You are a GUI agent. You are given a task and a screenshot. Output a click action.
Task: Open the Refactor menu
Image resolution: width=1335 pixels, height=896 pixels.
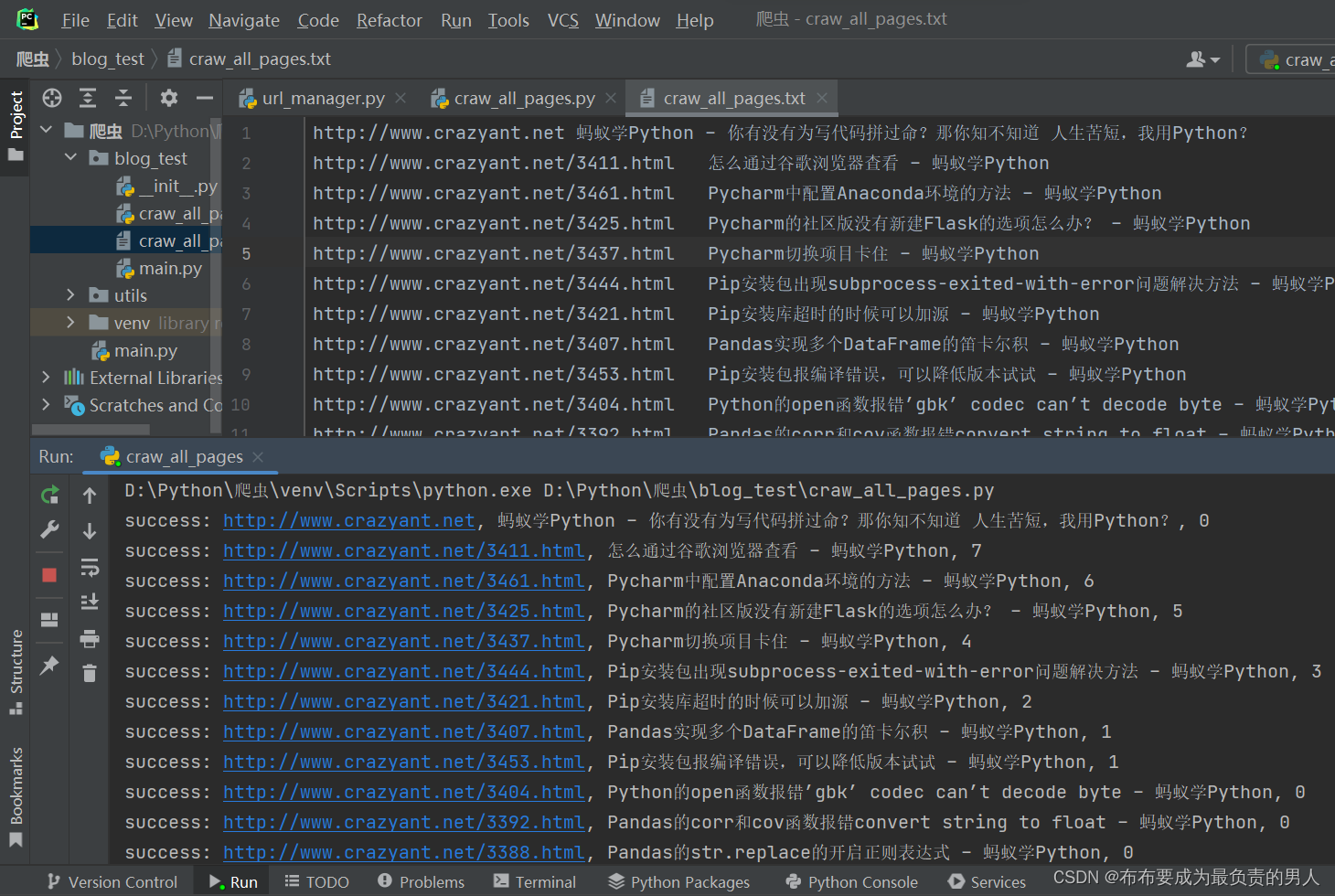click(x=389, y=20)
